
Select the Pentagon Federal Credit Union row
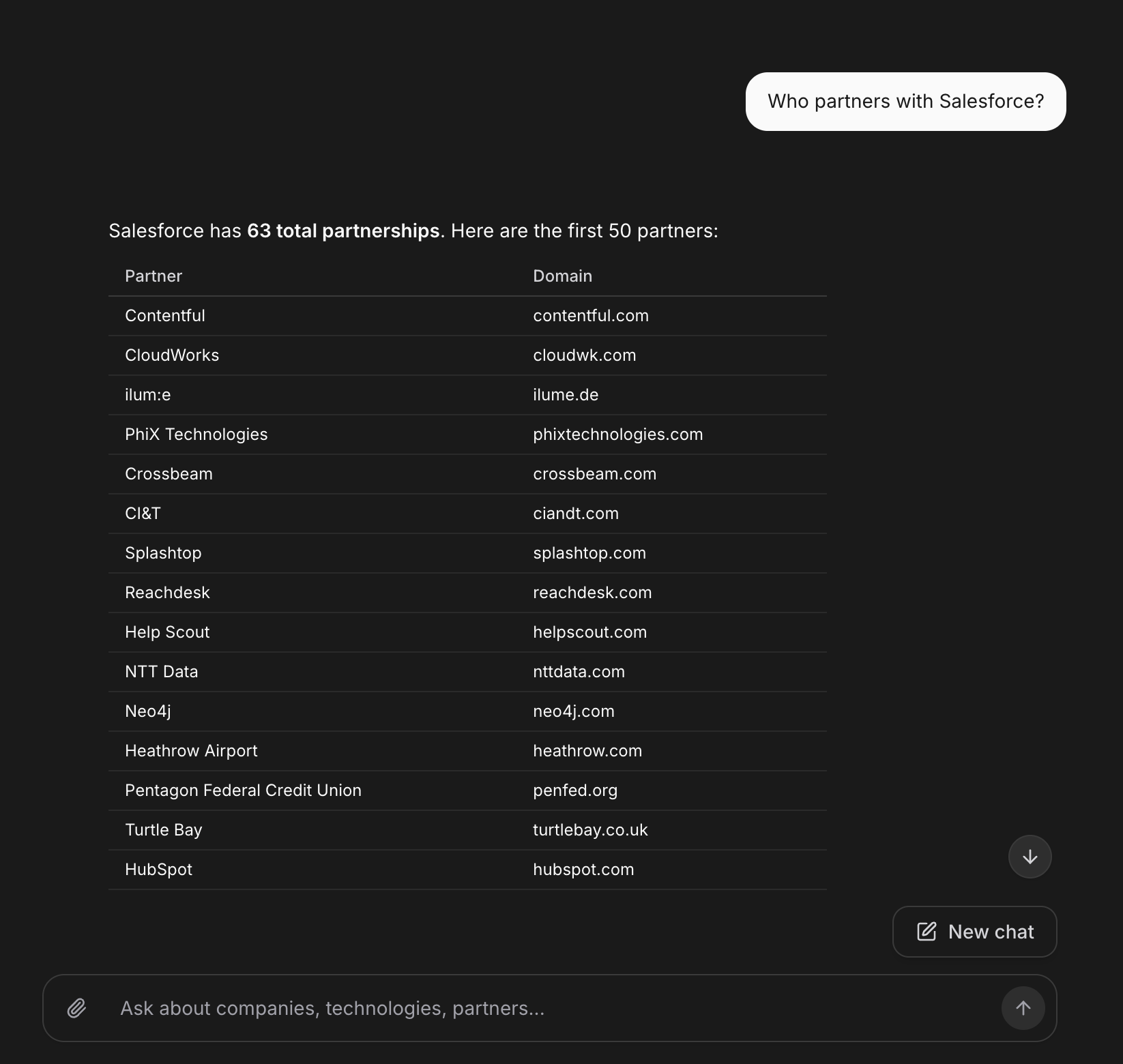tap(243, 790)
